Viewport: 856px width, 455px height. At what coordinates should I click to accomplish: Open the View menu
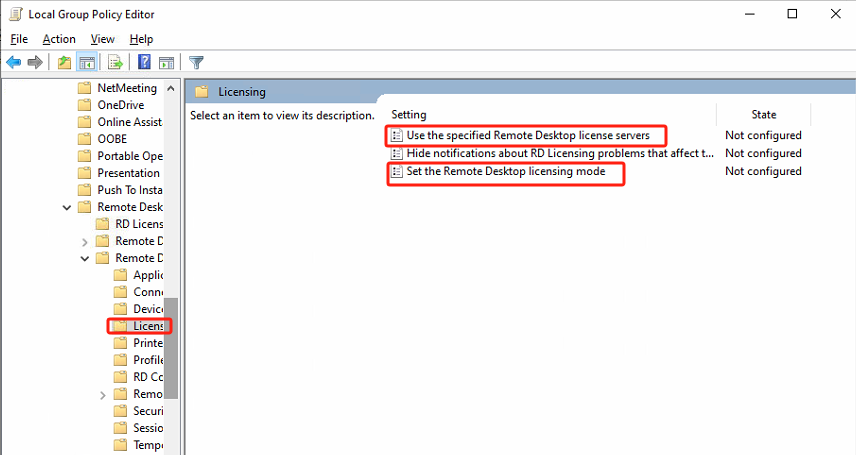(x=103, y=39)
